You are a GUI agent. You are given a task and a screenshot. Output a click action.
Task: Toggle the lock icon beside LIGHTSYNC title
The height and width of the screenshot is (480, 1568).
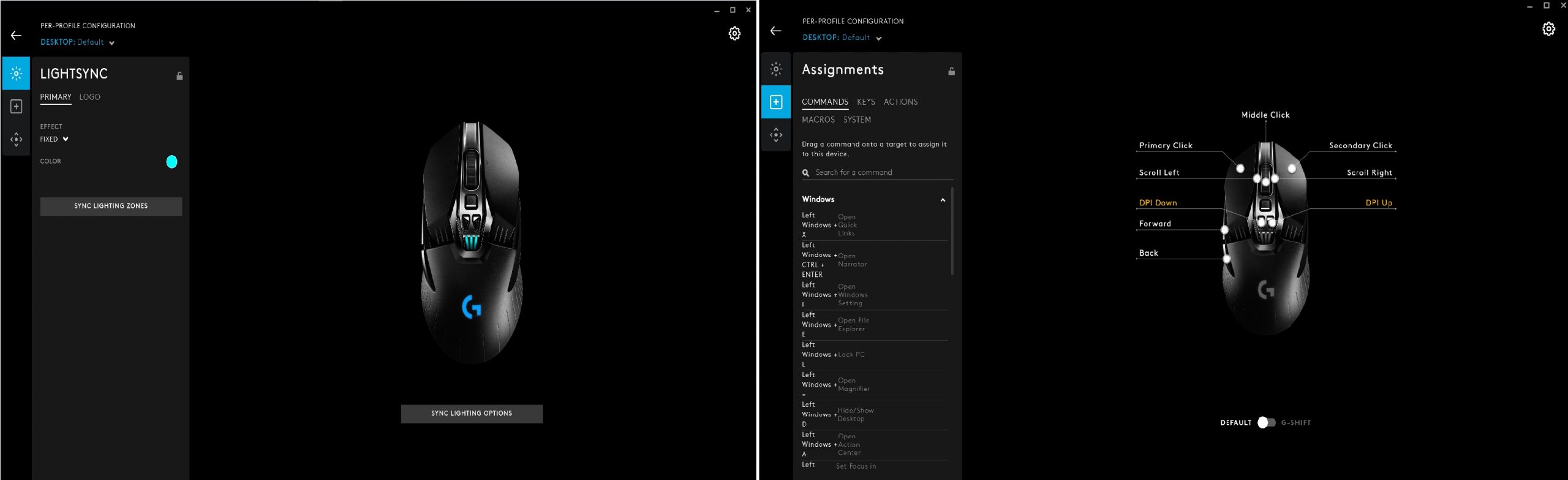[179, 76]
